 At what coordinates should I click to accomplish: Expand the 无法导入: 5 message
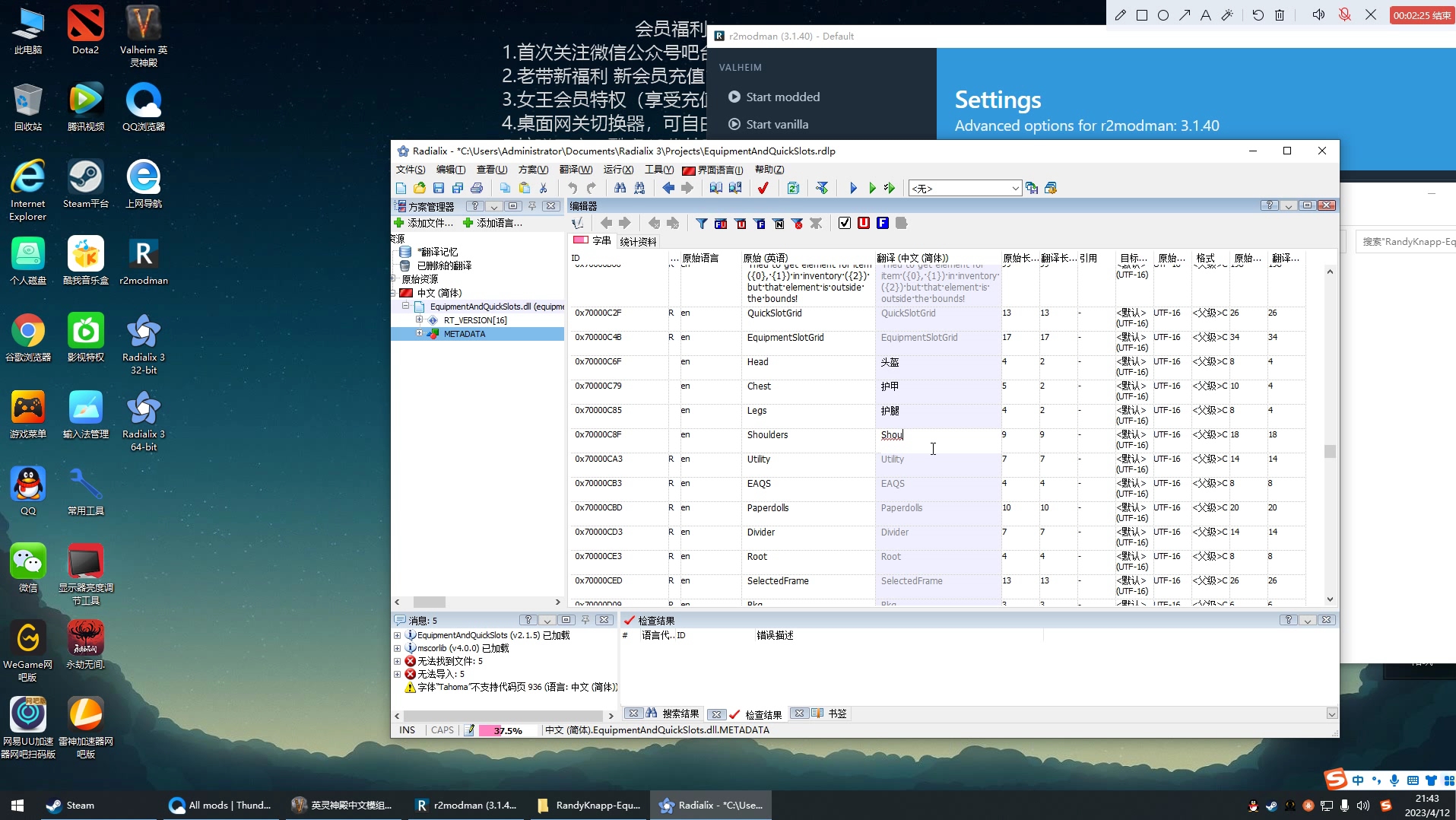pyautogui.click(x=397, y=674)
